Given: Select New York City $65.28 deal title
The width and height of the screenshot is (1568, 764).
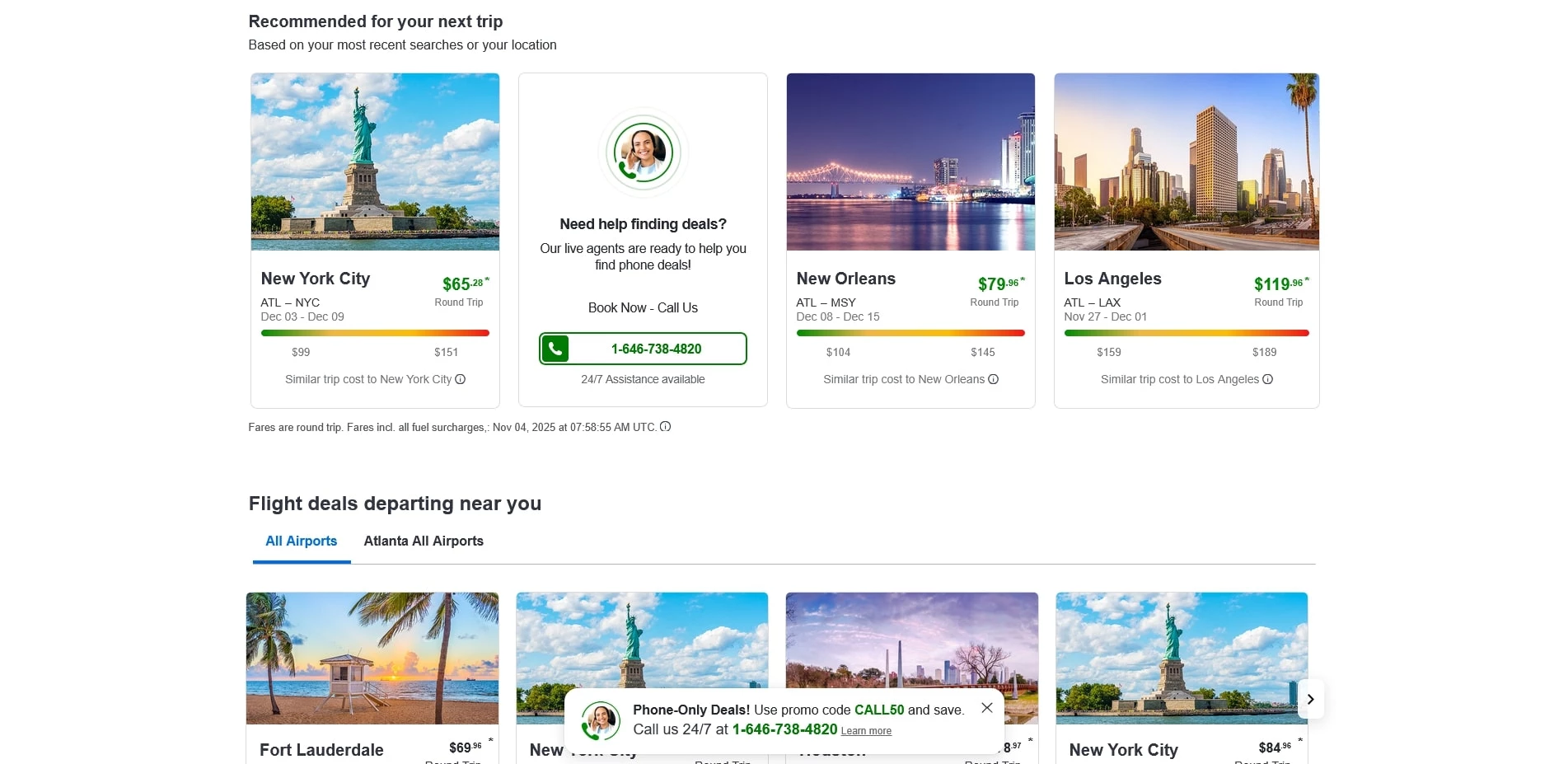Looking at the screenshot, I should click(x=316, y=279).
